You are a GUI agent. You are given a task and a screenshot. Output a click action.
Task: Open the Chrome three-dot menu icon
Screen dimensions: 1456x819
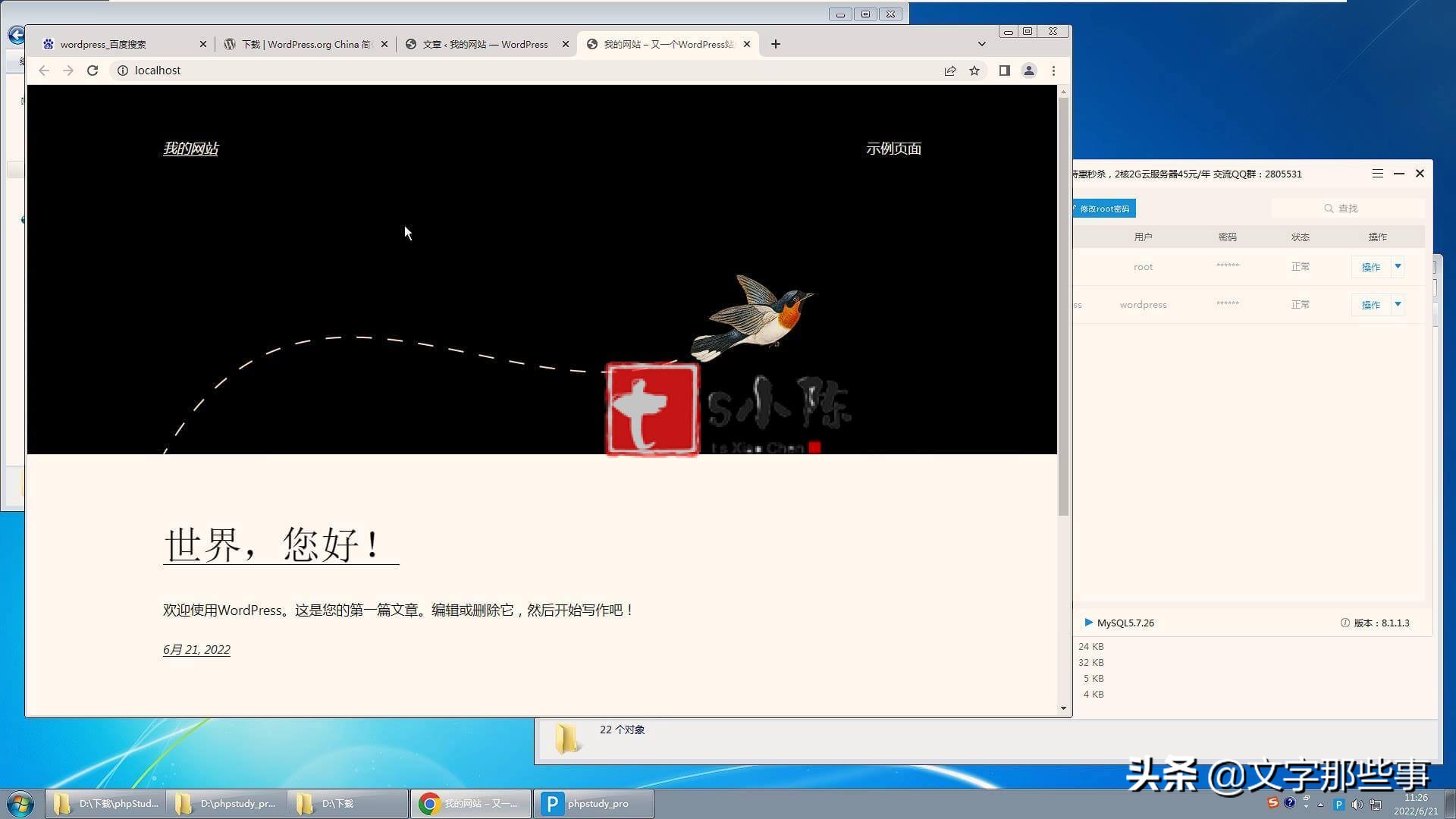[1053, 70]
